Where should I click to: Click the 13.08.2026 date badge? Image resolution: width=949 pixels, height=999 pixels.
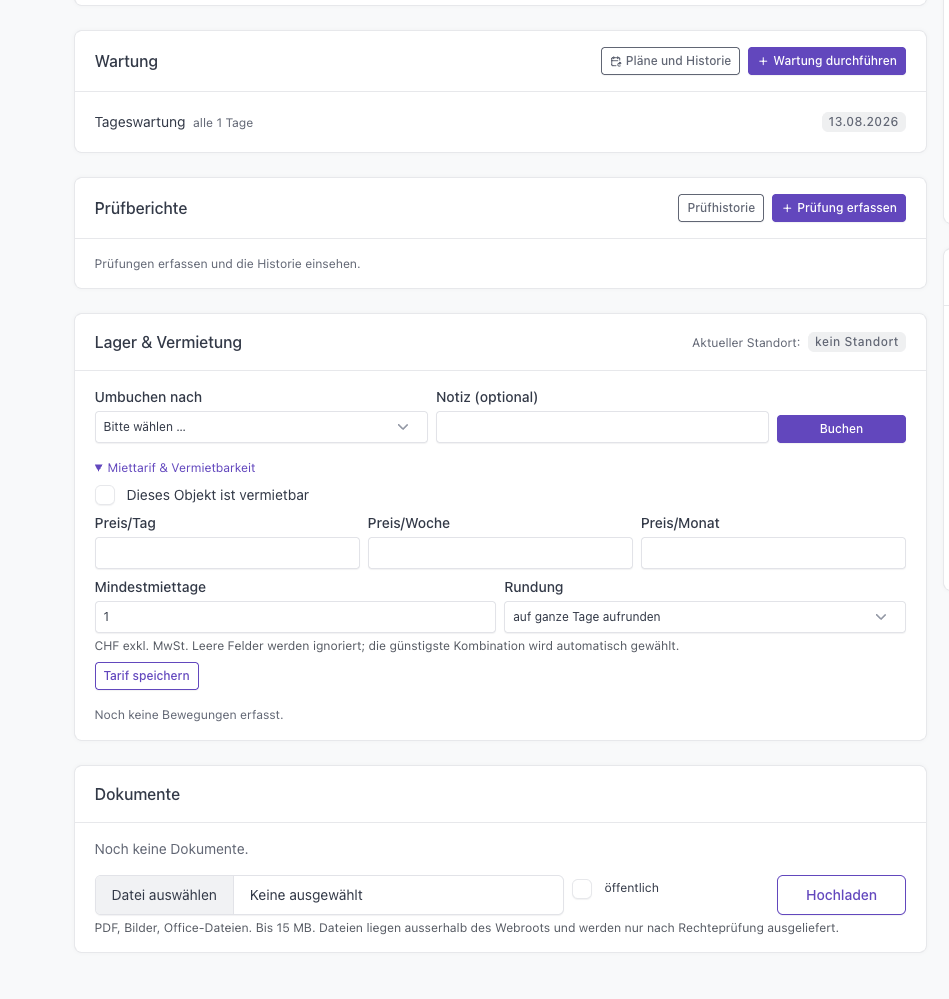click(x=864, y=122)
